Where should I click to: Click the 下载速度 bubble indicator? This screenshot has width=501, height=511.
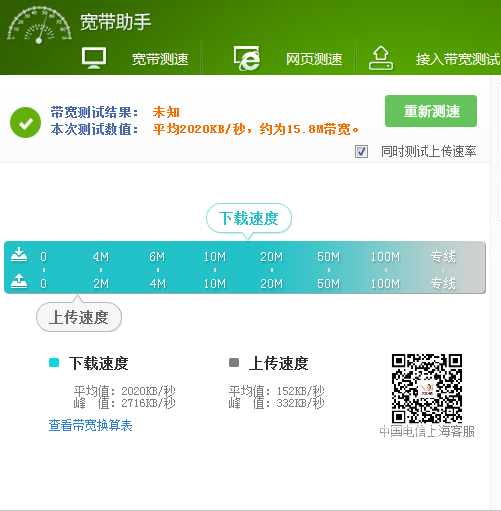249,219
